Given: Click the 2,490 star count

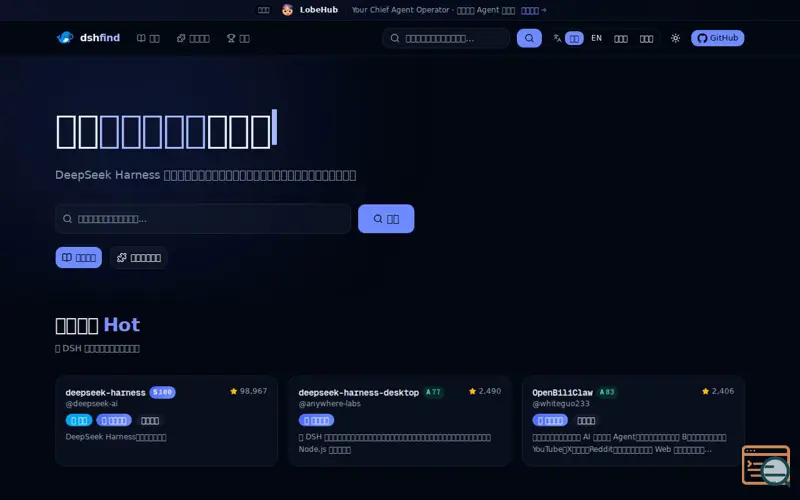Looking at the screenshot, I should [x=490, y=391].
